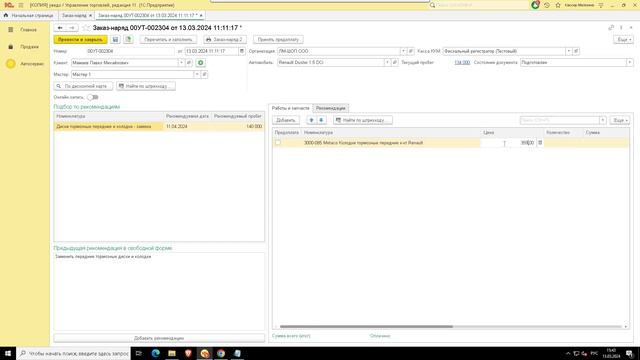
Task: Click Добавить рекомендации button
Action: click(159, 338)
